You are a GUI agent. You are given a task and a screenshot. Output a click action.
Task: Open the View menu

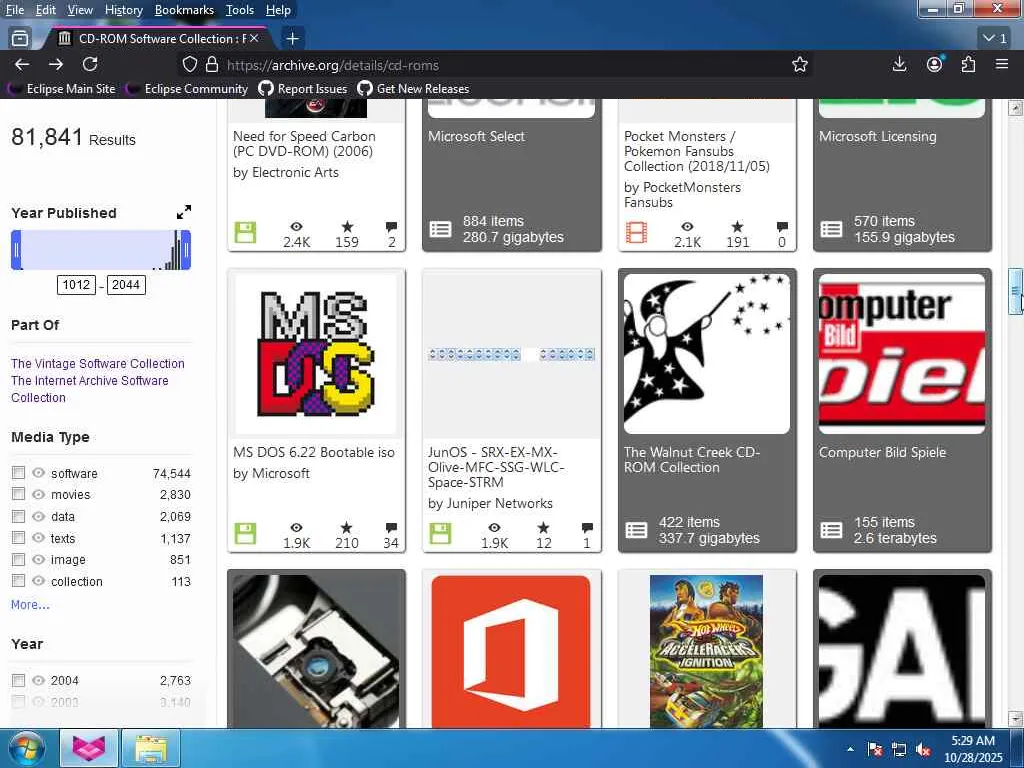(80, 10)
